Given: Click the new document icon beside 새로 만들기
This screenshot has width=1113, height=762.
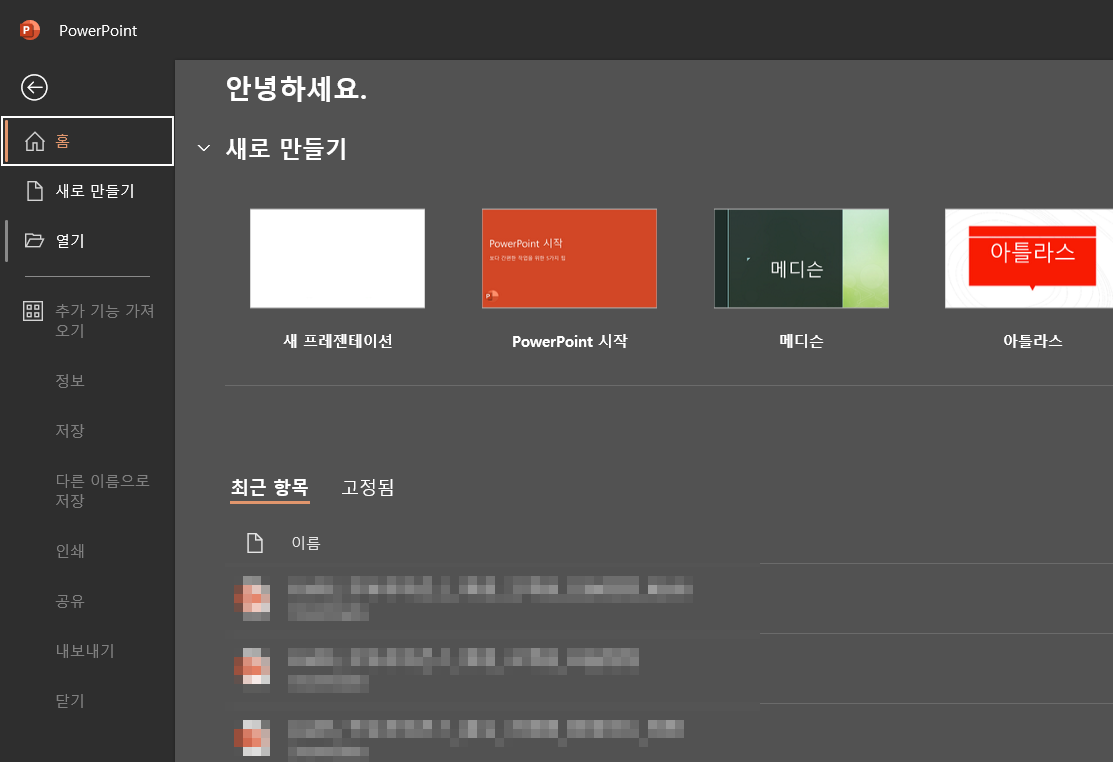Looking at the screenshot, I should click(35, 191).
